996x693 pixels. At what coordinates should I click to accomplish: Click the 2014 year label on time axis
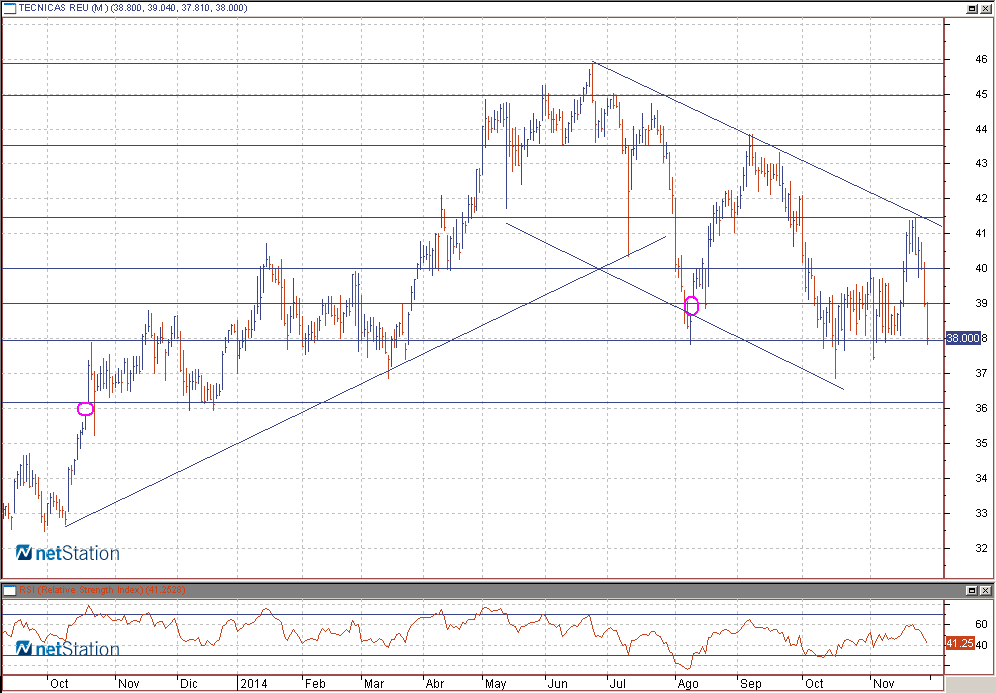(254, 684)
